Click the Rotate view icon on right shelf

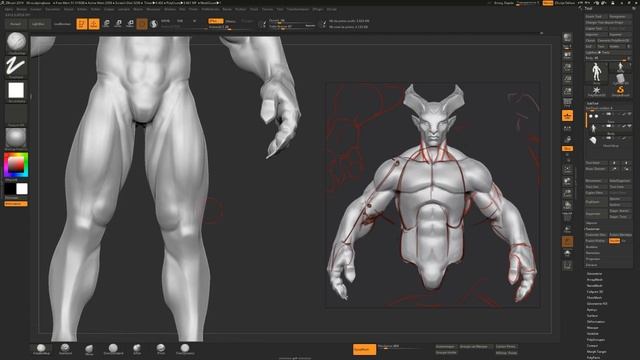pos(567,205)
